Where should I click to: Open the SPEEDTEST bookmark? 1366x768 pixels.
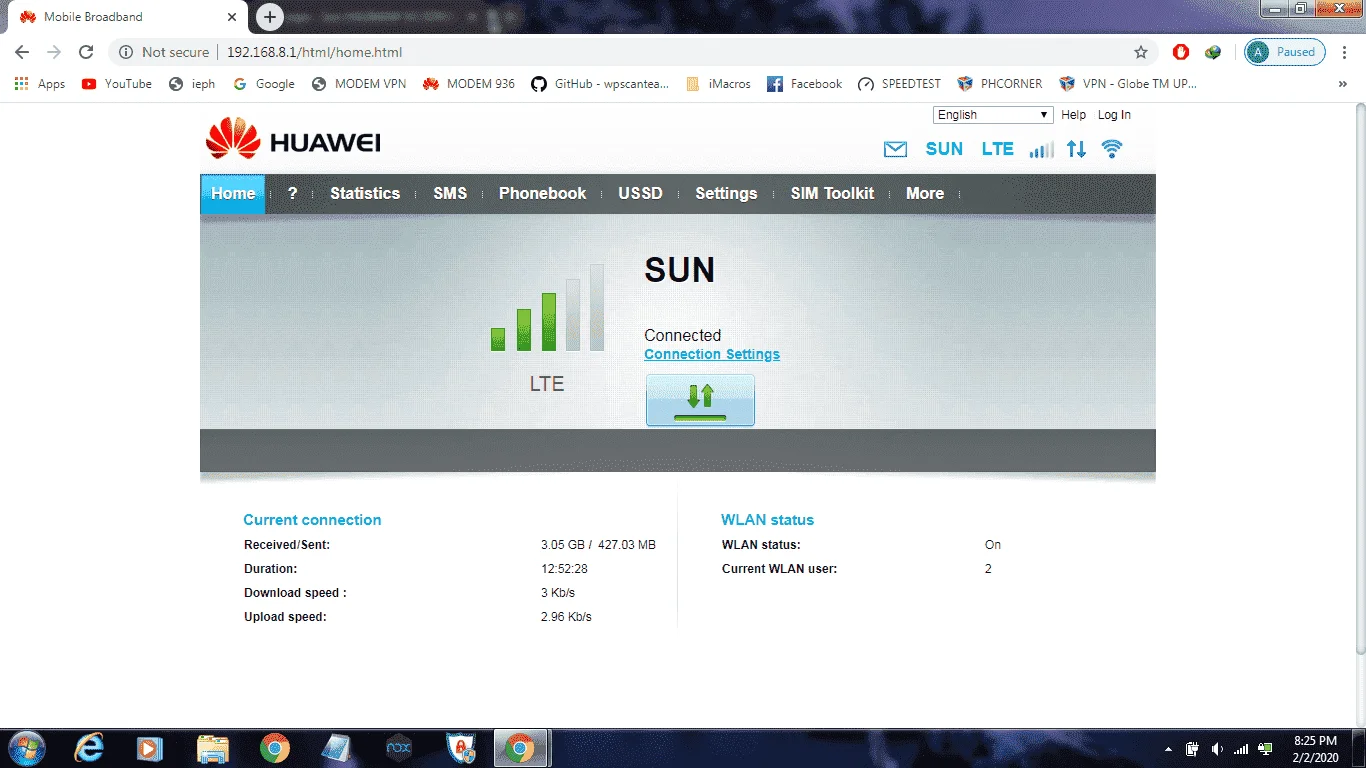pos(900,84)
